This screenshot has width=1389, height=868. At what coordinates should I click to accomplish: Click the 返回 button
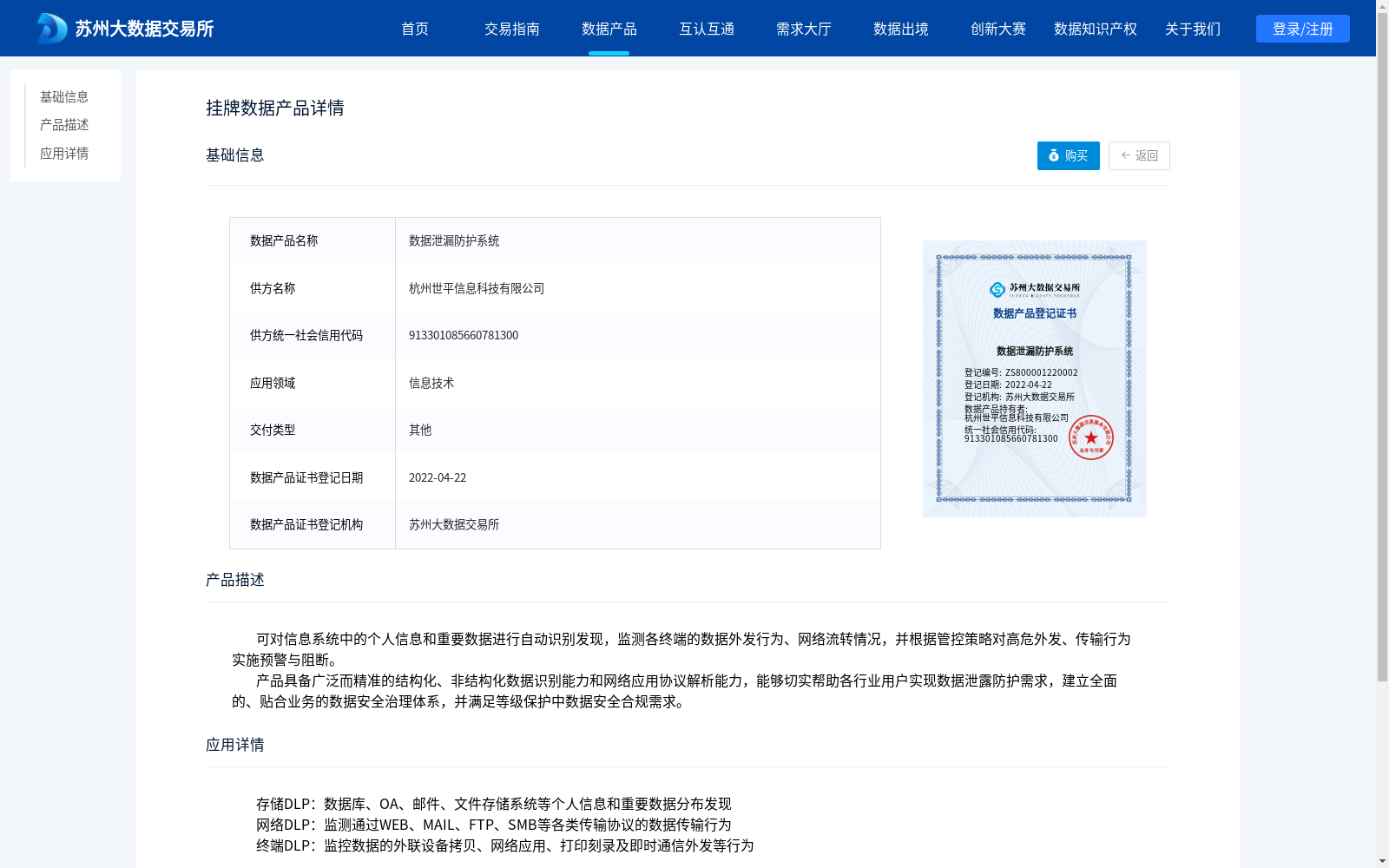(x=1139, y=155)
